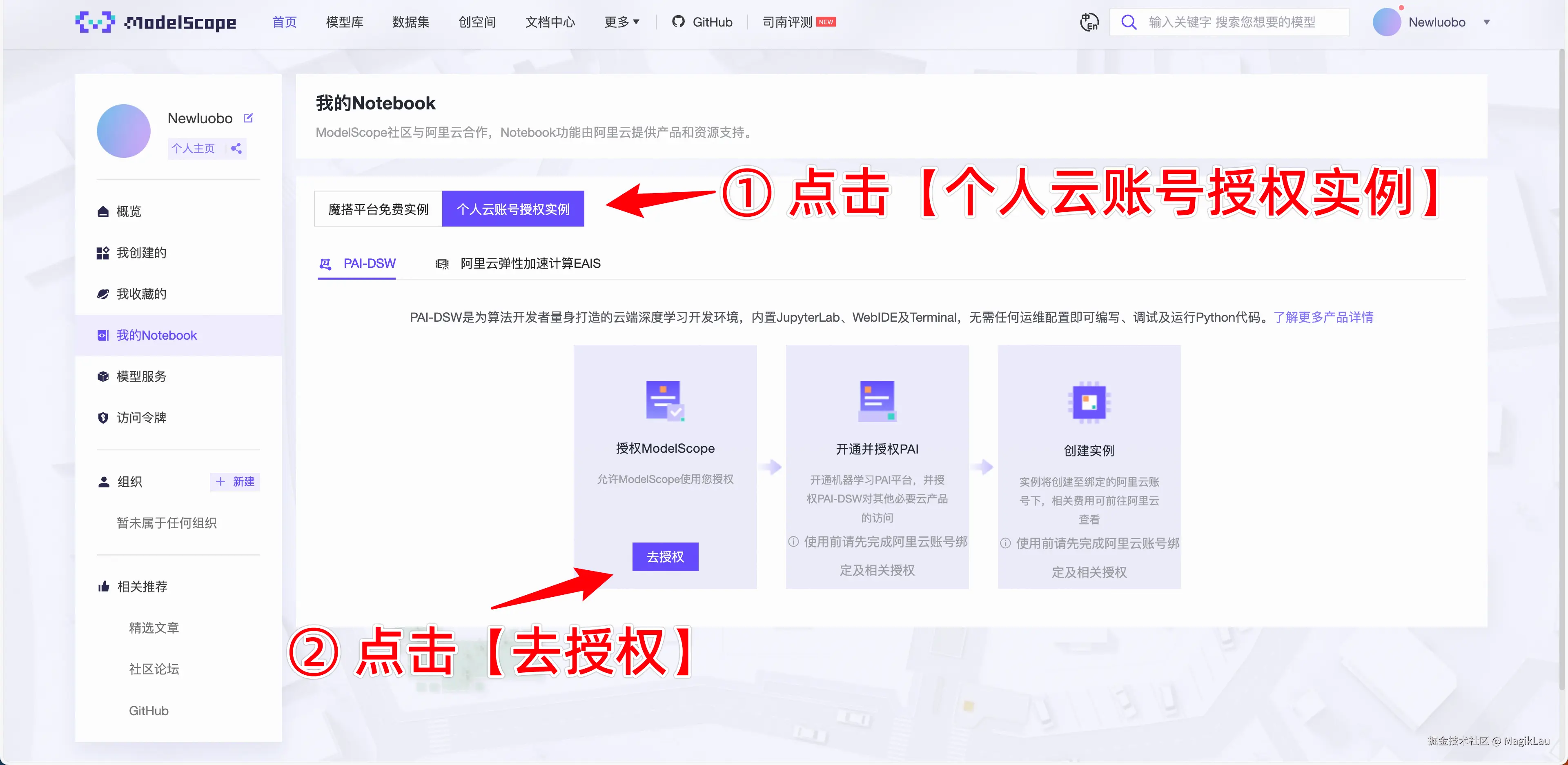
Task: Click the 新建 organization button
Action: click(x=235, y=481)
